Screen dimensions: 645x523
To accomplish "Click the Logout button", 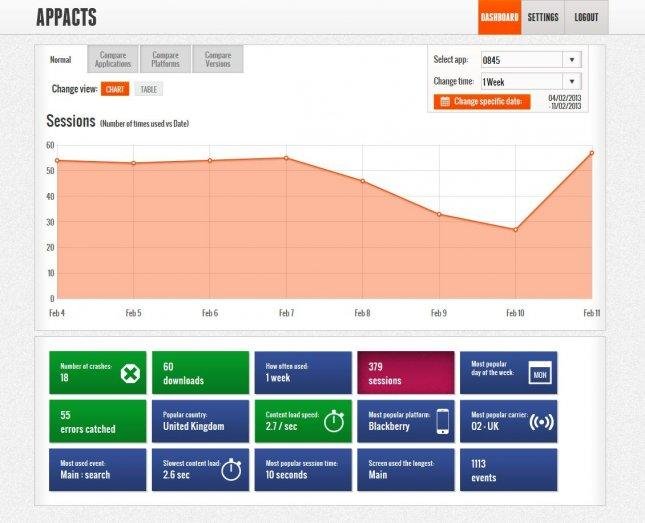I will [x=586, y=18].
